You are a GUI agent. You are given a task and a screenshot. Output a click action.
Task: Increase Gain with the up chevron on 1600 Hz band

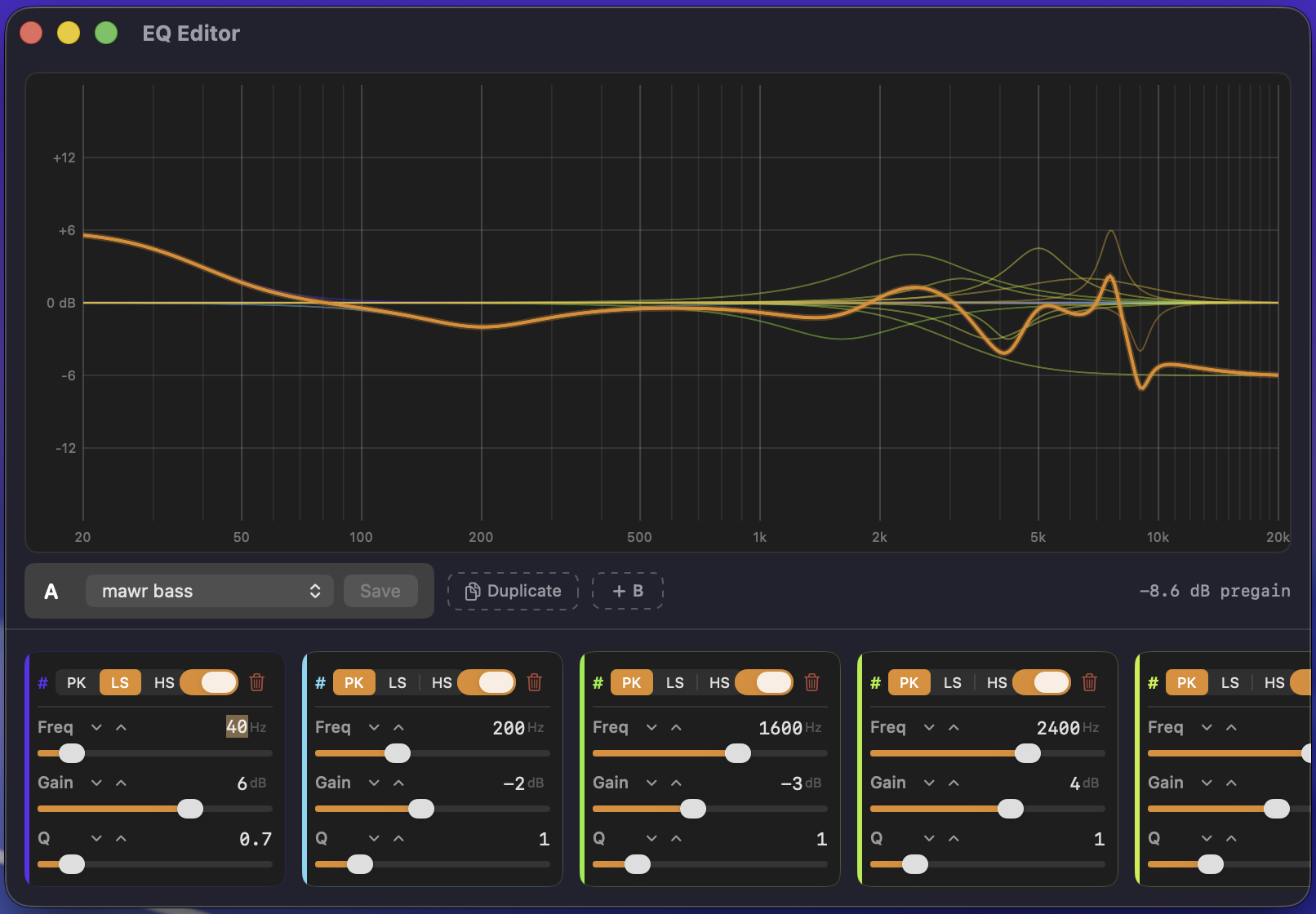676,783
